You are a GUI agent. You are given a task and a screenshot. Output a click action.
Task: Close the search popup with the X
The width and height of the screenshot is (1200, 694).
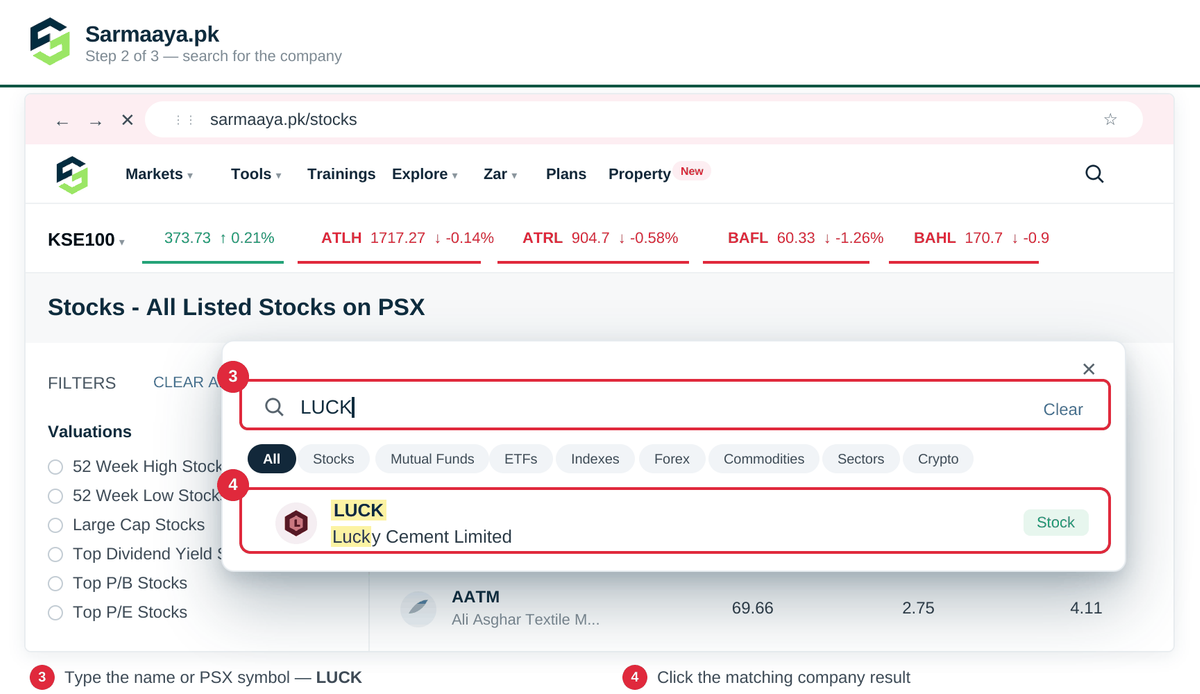pos(1089,369)
